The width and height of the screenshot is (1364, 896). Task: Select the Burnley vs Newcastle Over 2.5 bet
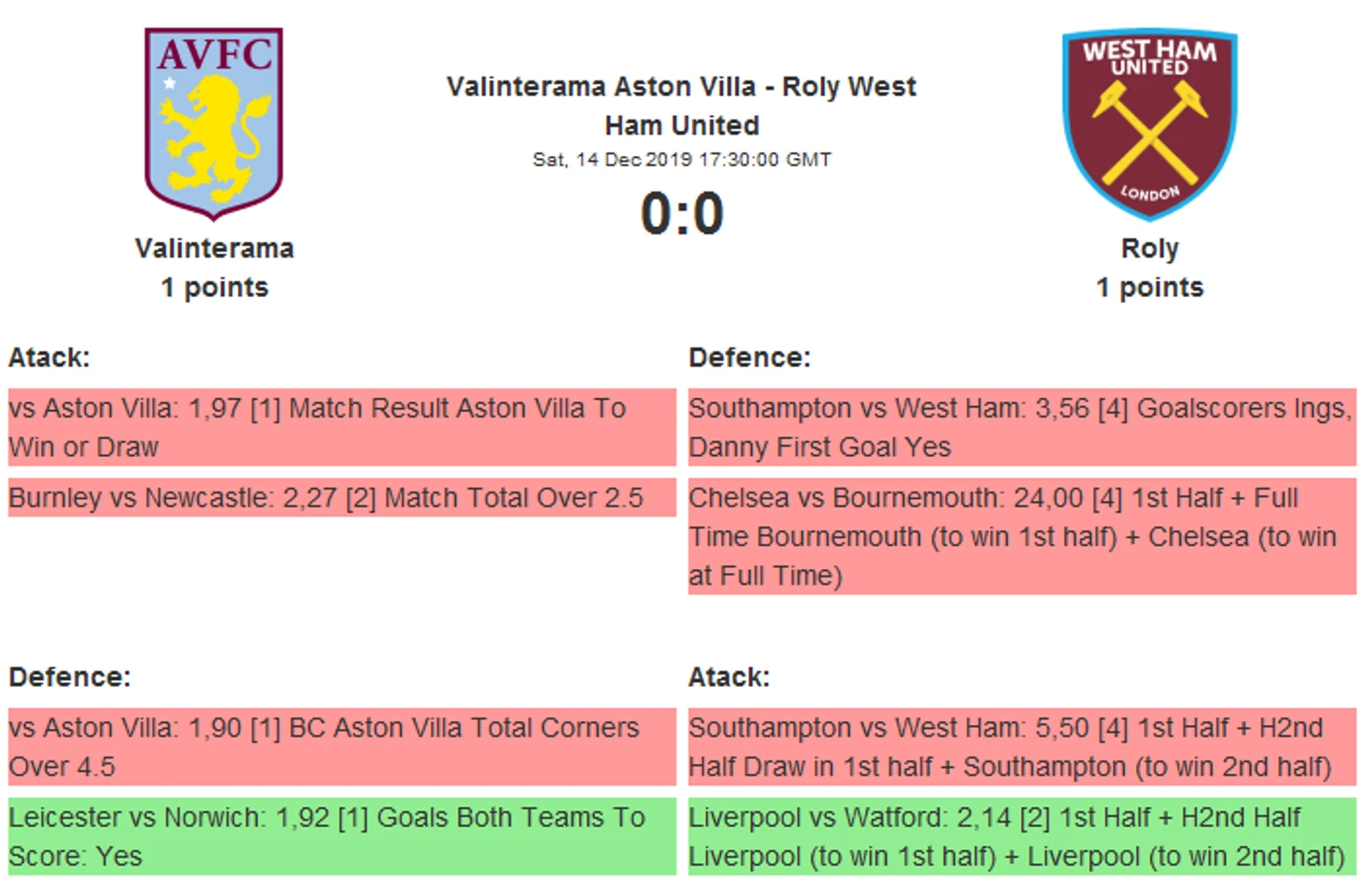[x=341, y=498]
